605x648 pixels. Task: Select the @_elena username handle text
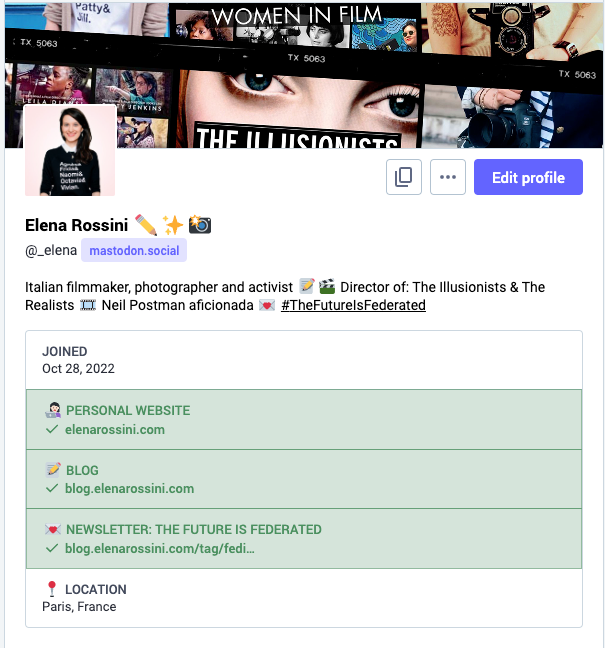(51, 250)
